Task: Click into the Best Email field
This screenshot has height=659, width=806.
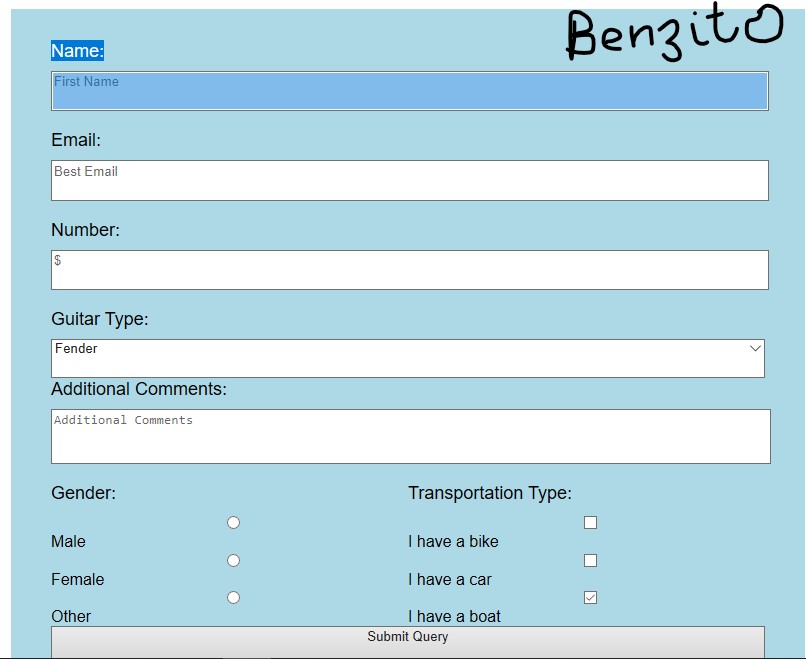Action: (x=409, y=180)
